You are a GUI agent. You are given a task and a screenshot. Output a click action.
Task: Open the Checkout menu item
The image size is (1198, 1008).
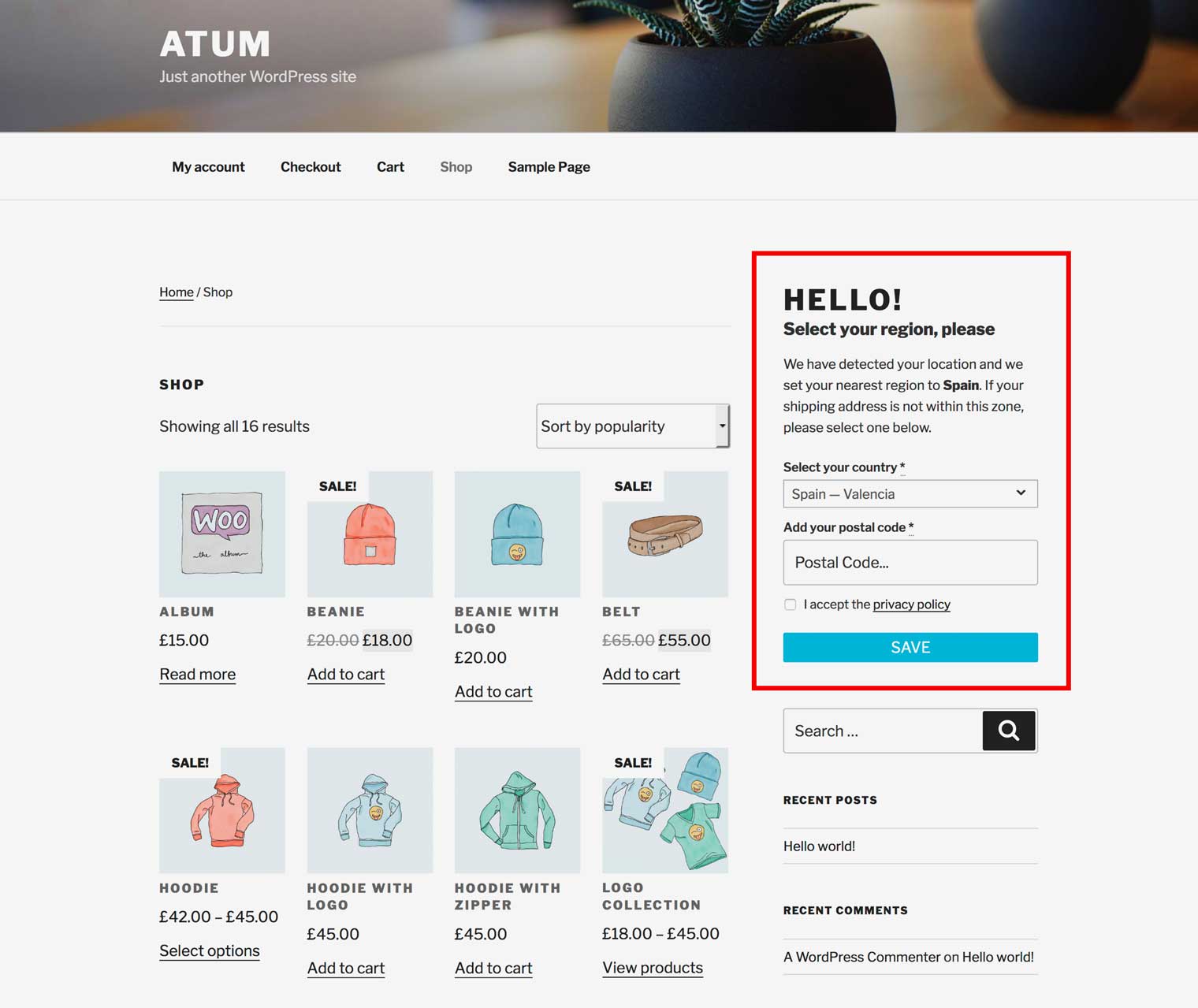coord(311,167)
